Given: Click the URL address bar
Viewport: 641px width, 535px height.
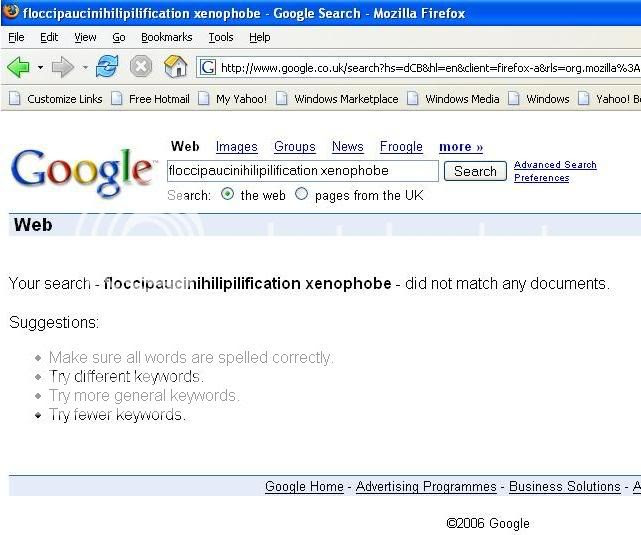Looking at the screenshot, I should pos(419,67).
